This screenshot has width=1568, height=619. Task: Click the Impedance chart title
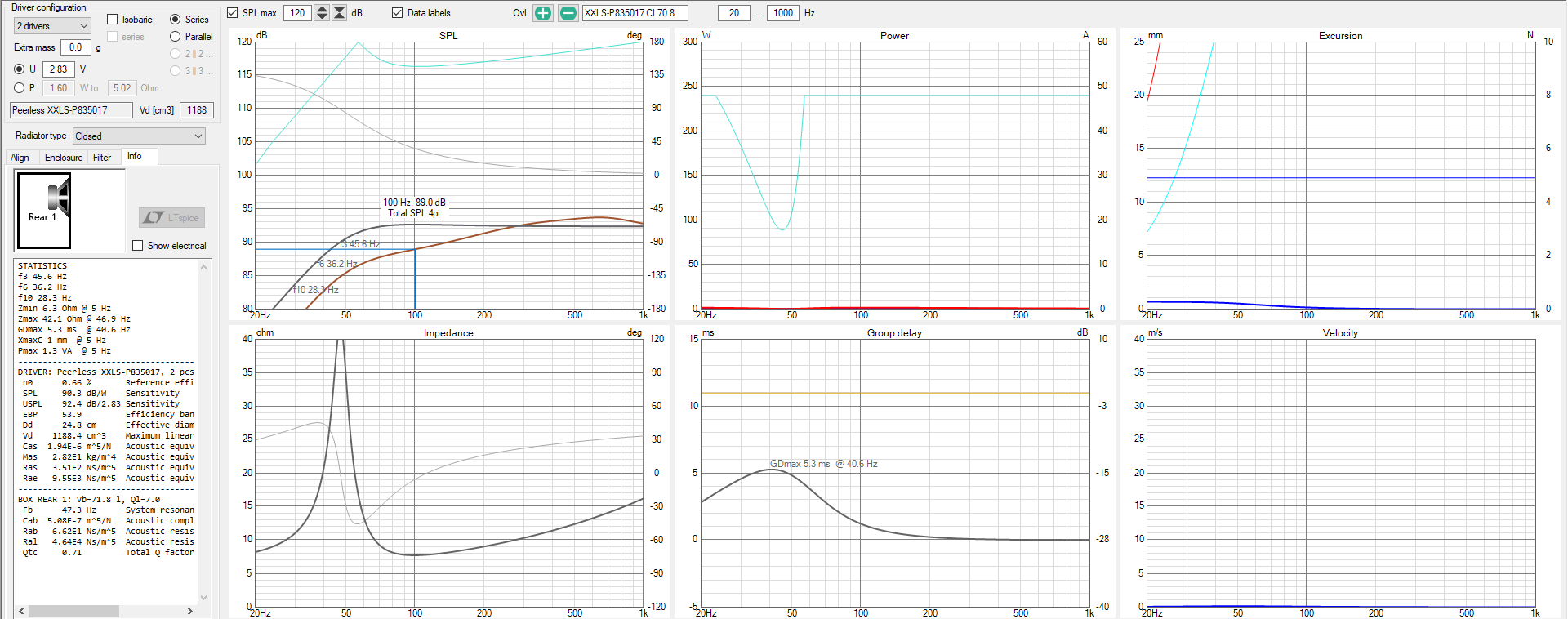(448, 333)
